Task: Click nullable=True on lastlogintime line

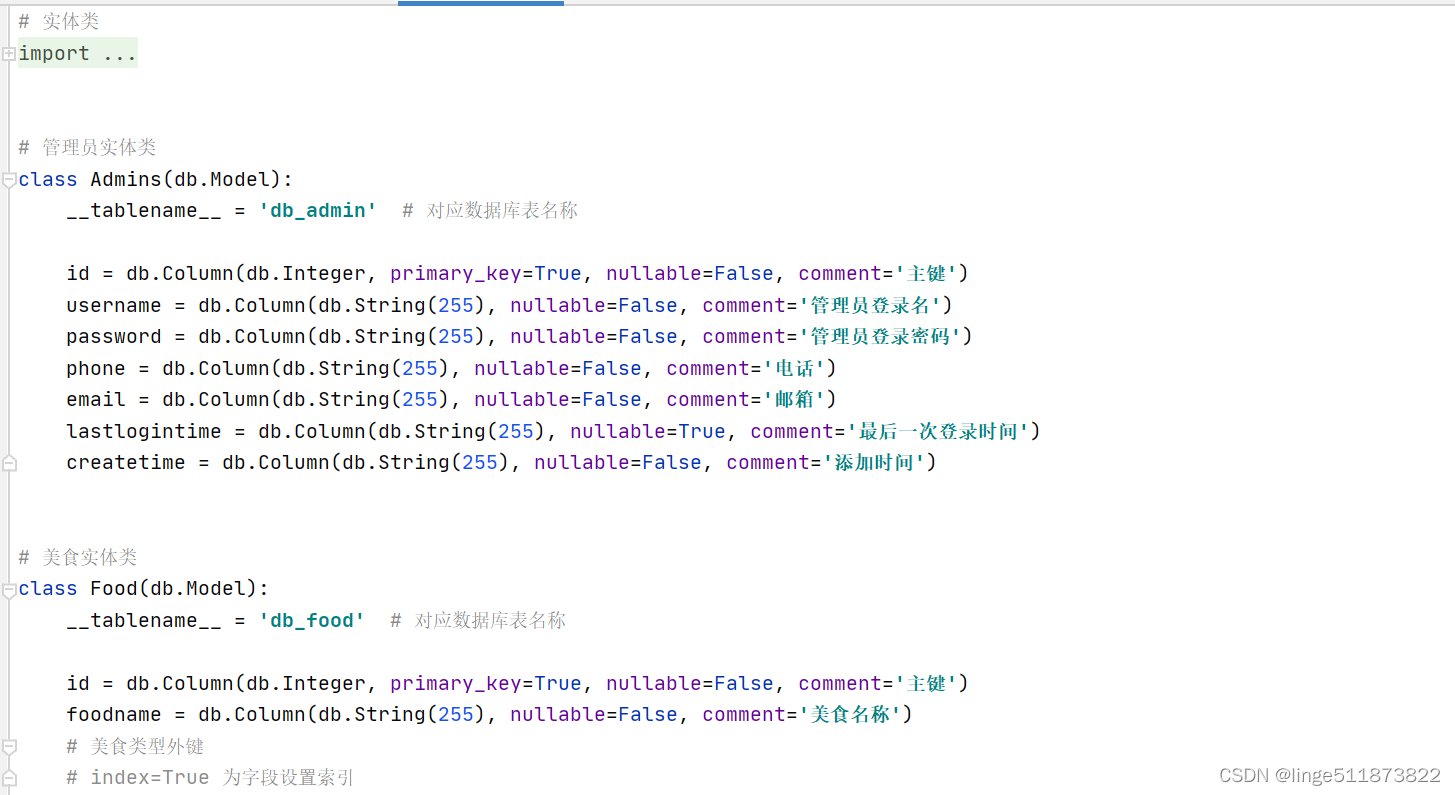Action: pos(648,432)
